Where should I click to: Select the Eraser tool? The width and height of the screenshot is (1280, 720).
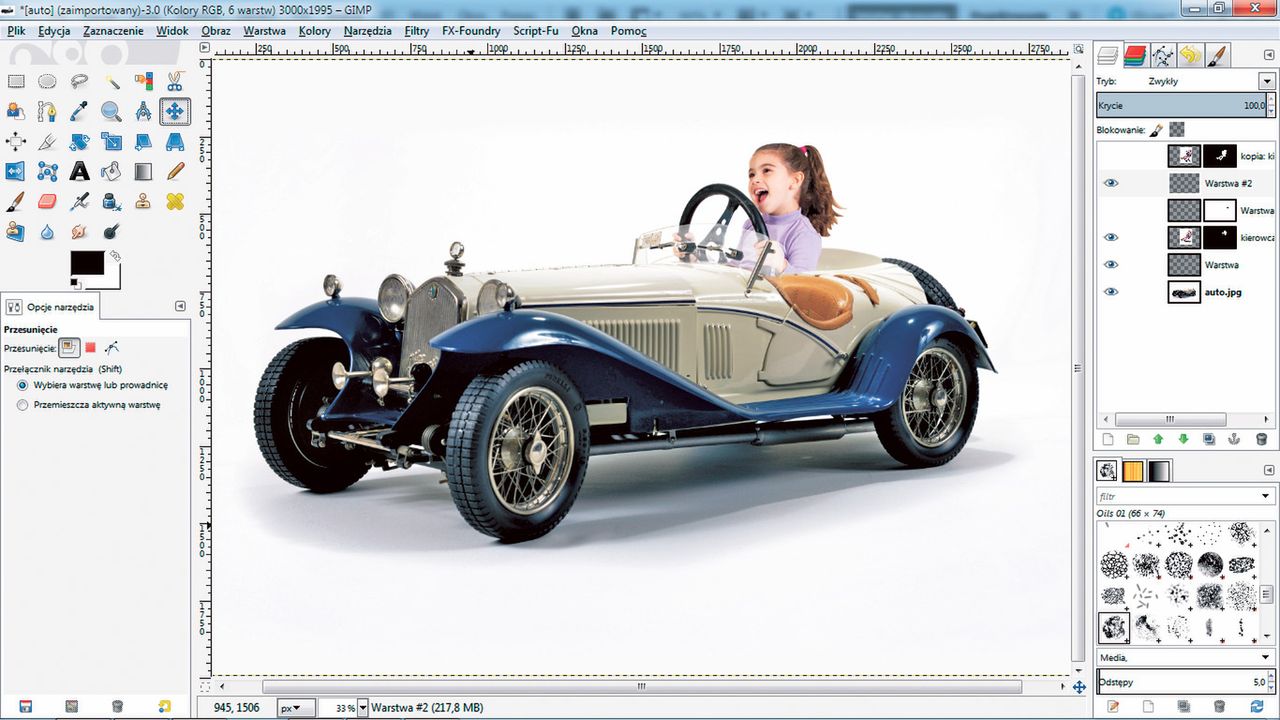pyautogui.click(x=47, y=201)
